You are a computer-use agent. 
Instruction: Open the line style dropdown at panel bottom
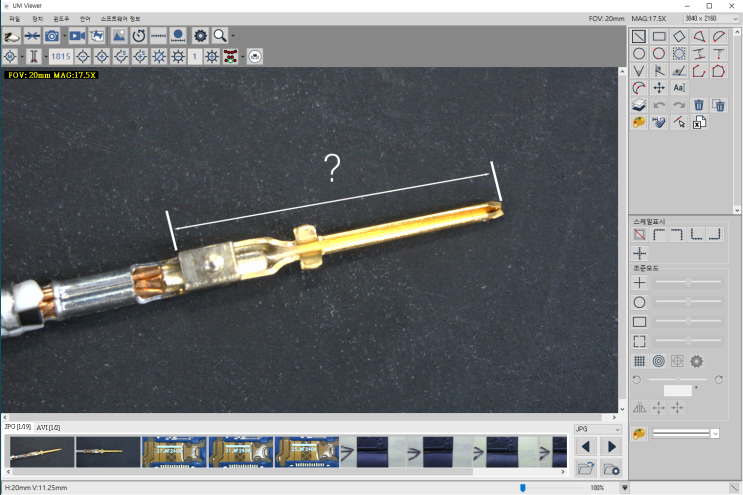(x=715, y=433)
